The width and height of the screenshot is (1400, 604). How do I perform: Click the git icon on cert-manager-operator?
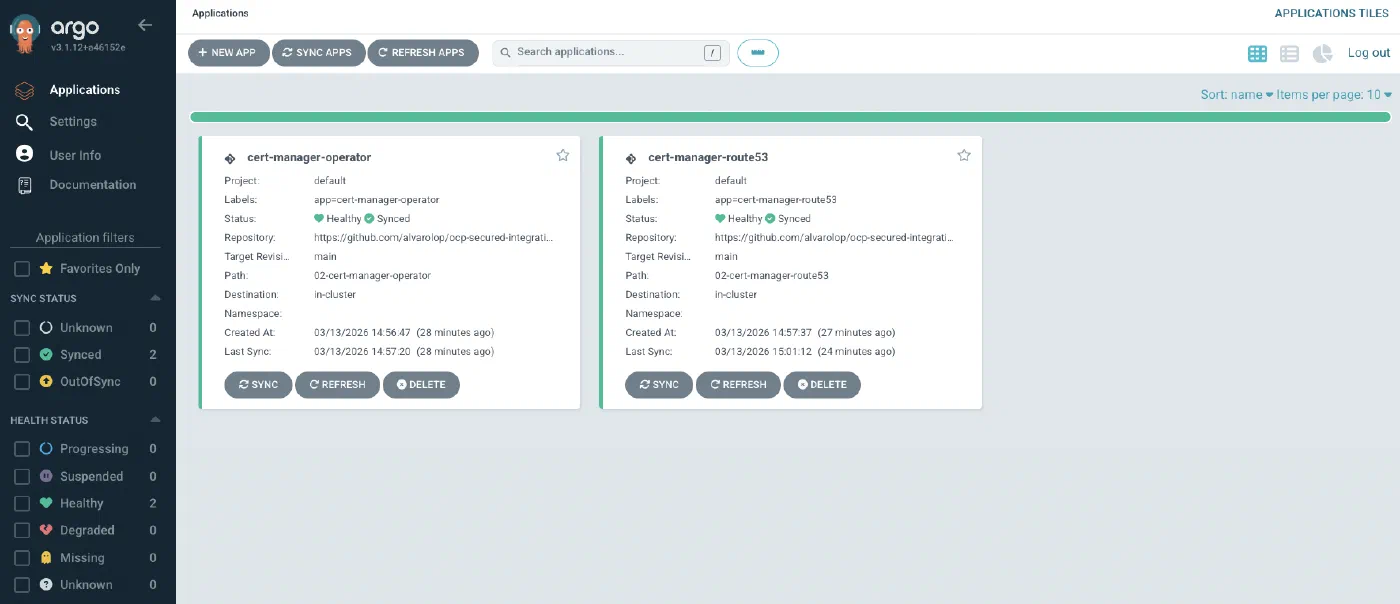(x=230, y=158)
